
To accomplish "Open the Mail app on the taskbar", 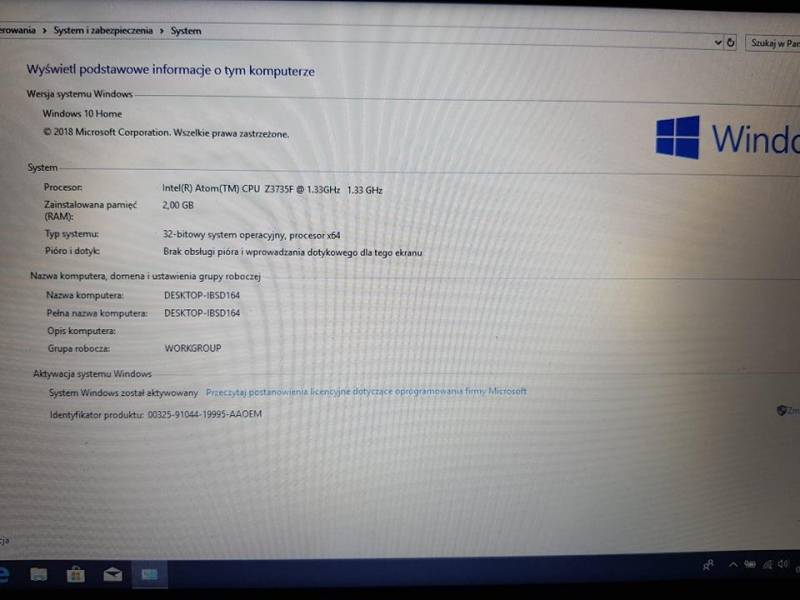I will [113, 574].
